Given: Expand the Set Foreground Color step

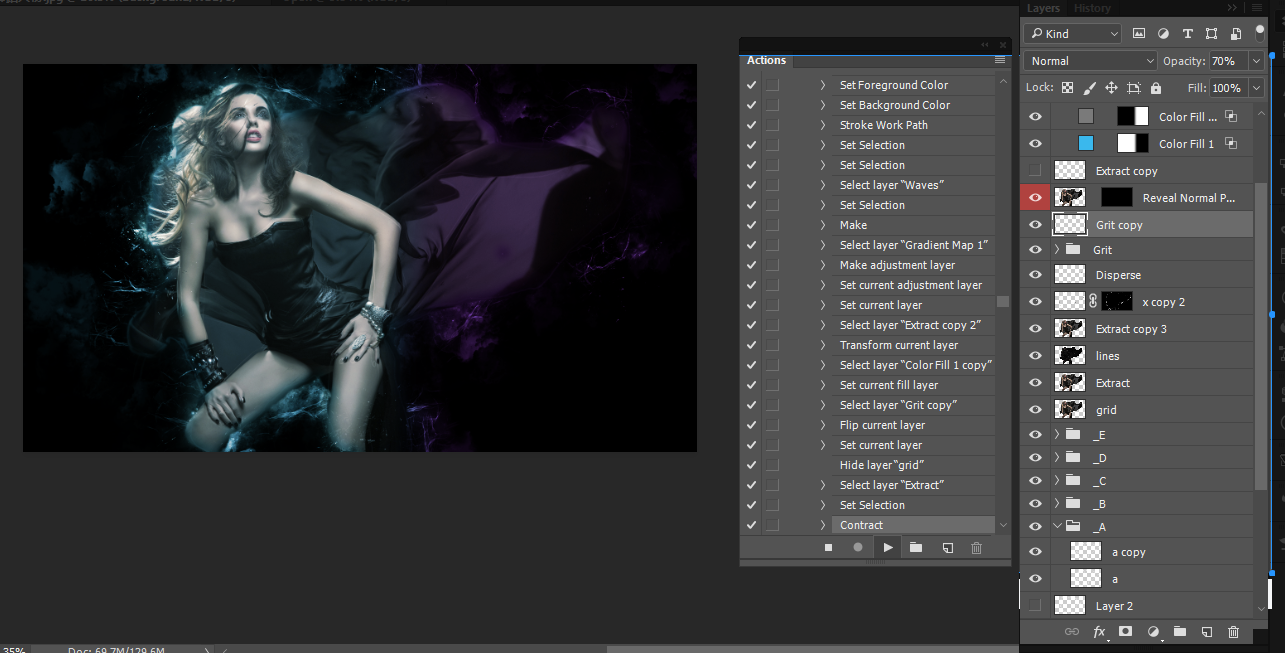Looking at the screenshot, I should (824, 85).
